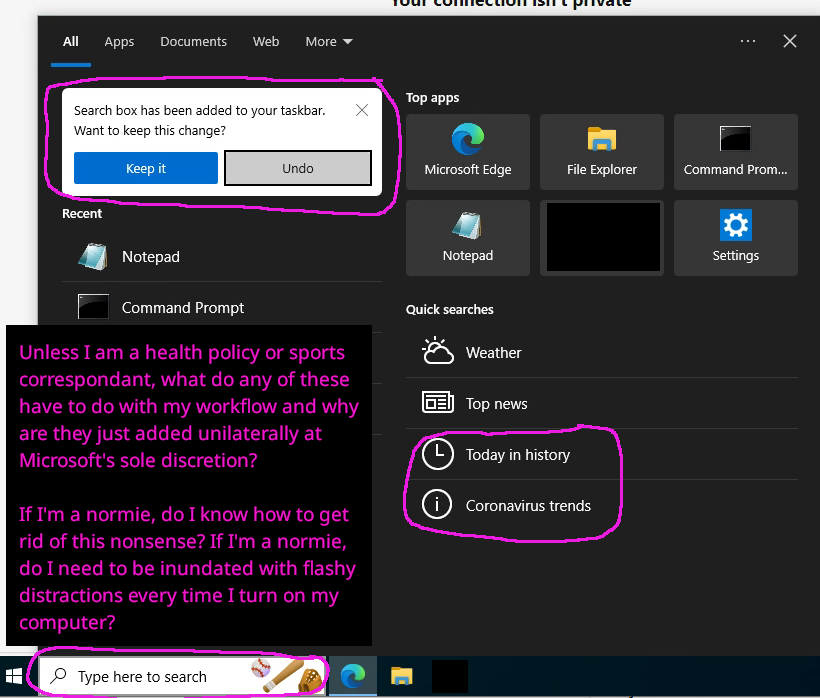Click the Undo button

[298, 168]
